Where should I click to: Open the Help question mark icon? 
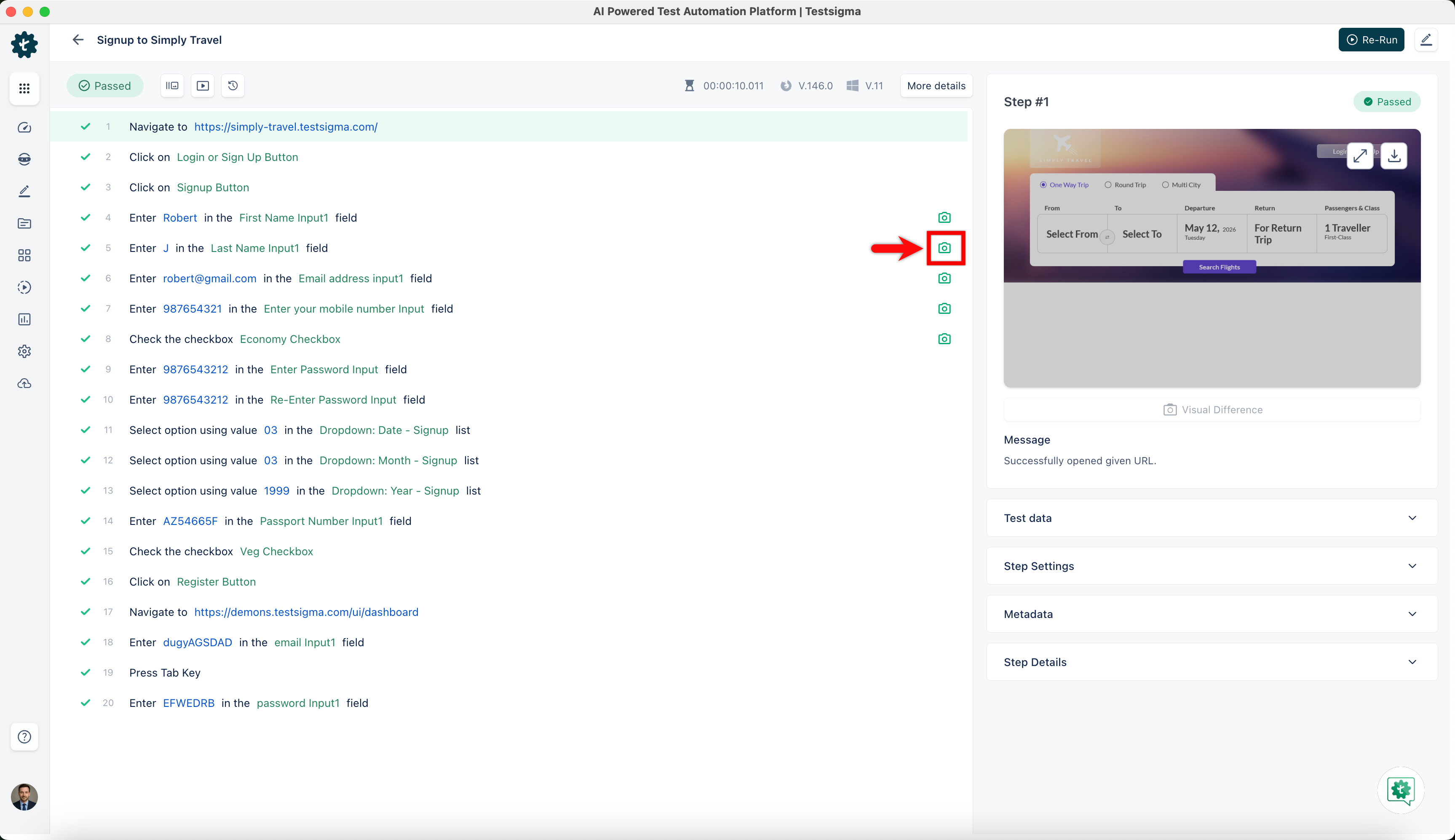(24, 737)
